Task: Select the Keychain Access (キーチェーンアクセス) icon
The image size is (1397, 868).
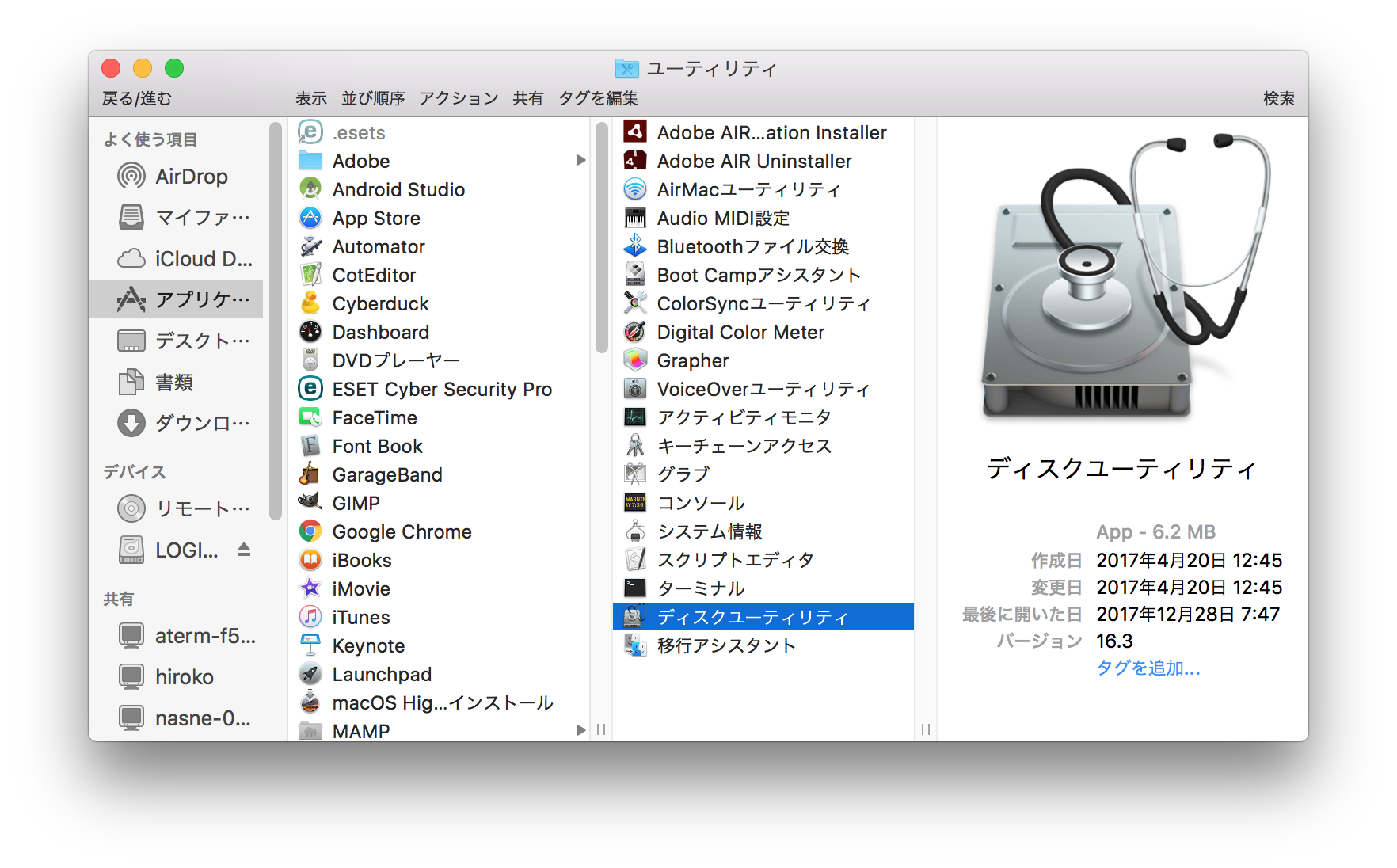Action: (635, 446)
